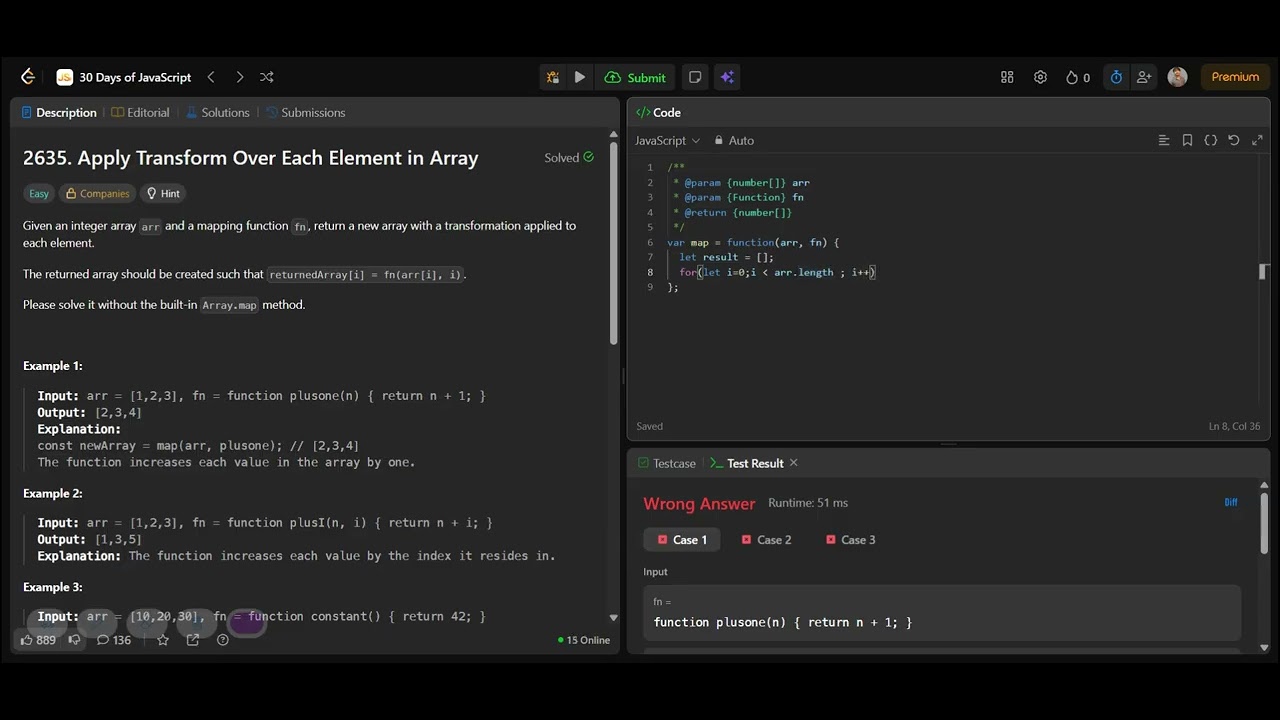The width and height of the screenshot is (1280, 720).
Task: Toggle the Auto lock setting
Action: click(734, 140)
